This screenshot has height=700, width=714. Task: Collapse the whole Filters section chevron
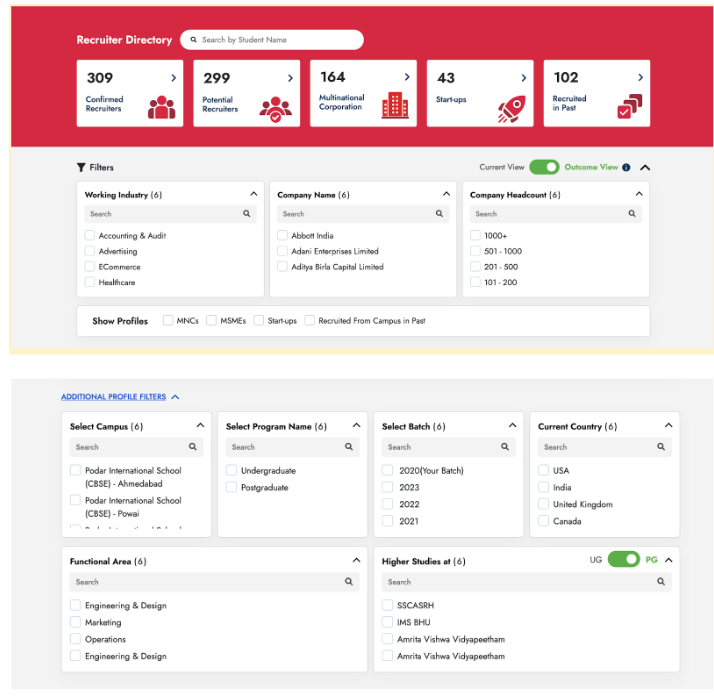click(645, 168)
